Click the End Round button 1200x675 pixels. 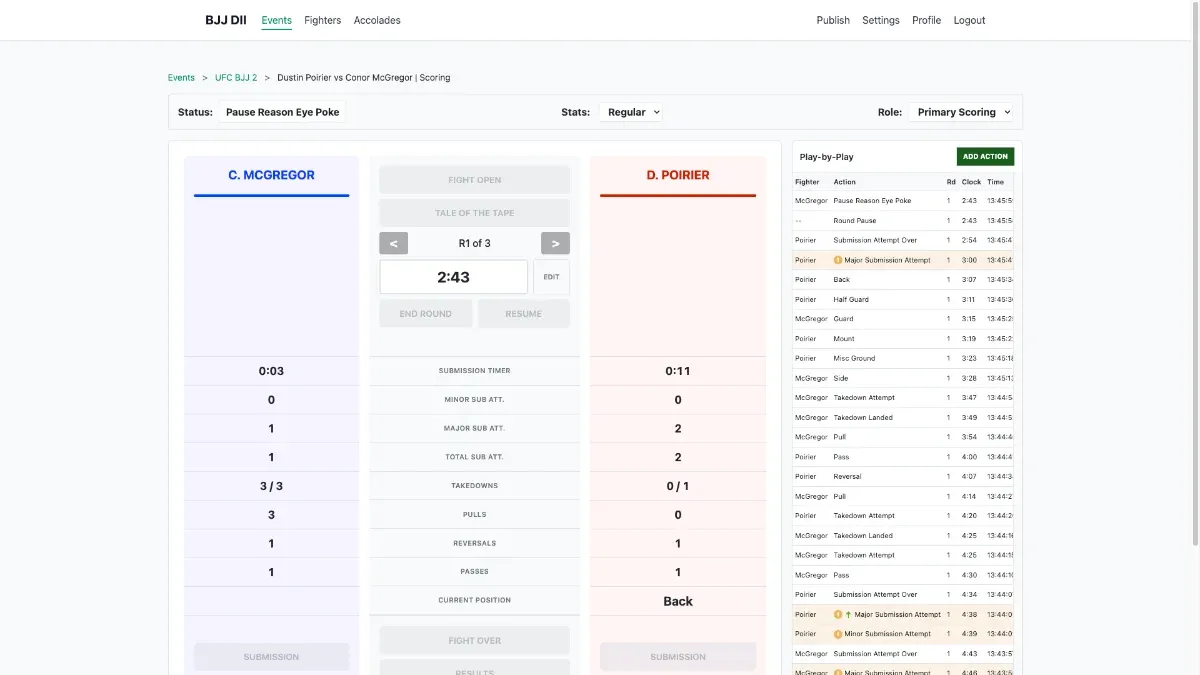click(426, 314)
